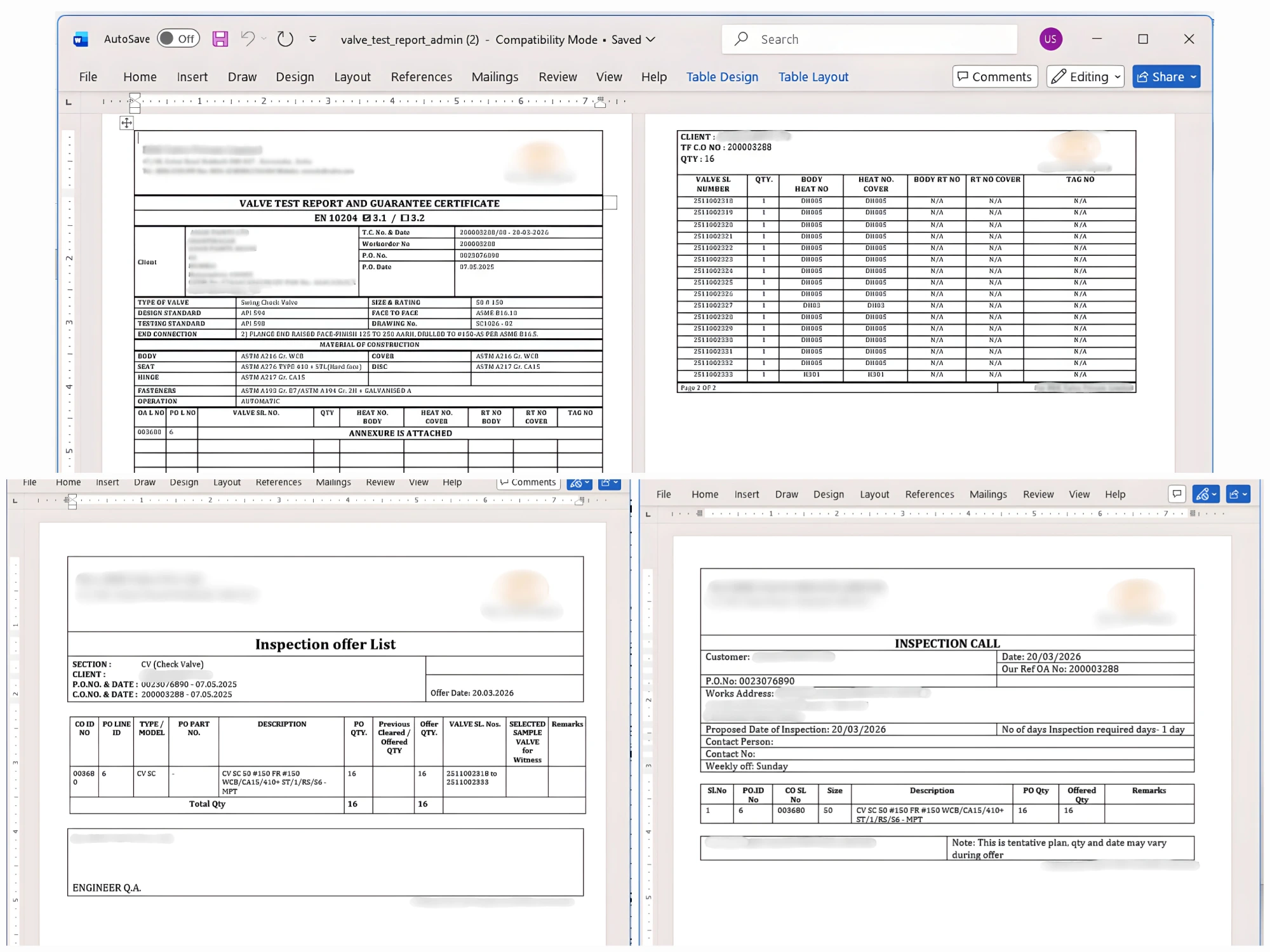Screen dimensions: 1270x952
Task: Click the Redo circular arrow icon
Action: coord(285,39)
